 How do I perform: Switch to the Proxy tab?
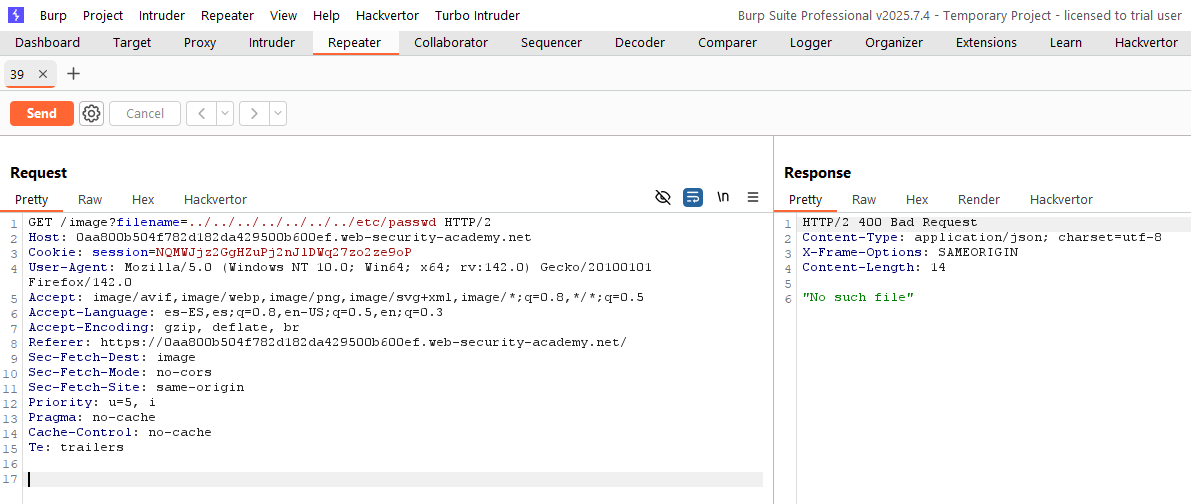[200, 43]
